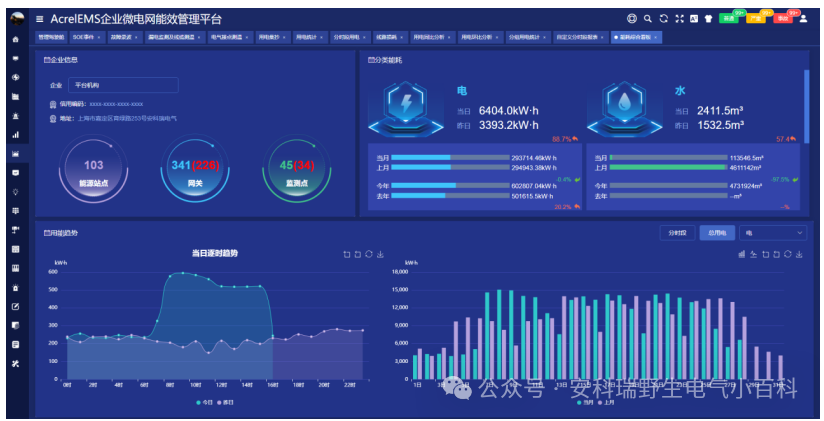
Task: Restore the monthly bar chart
Action: tap(787, 254)
